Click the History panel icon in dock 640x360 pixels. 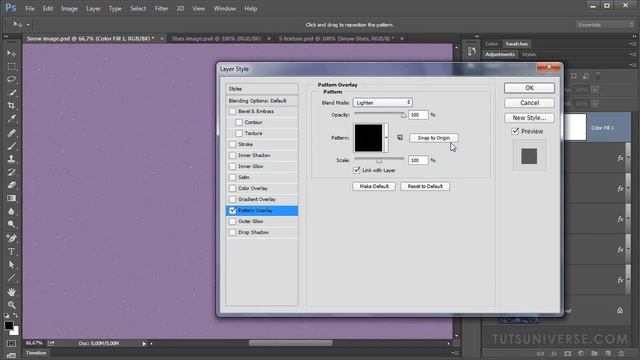(x=471, y=51)
